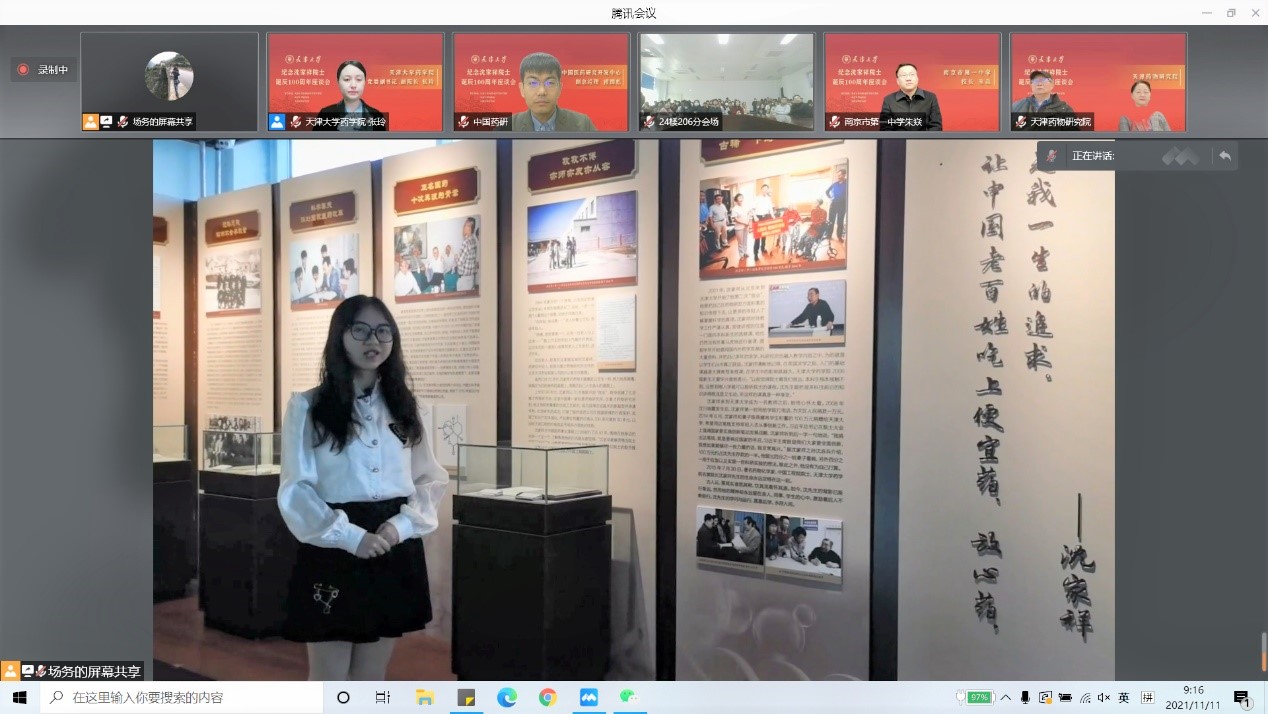This screenshot has width=1268, height=714.
Task: Open Google Chrome from the taskbar
Action: tap(548, 697)
